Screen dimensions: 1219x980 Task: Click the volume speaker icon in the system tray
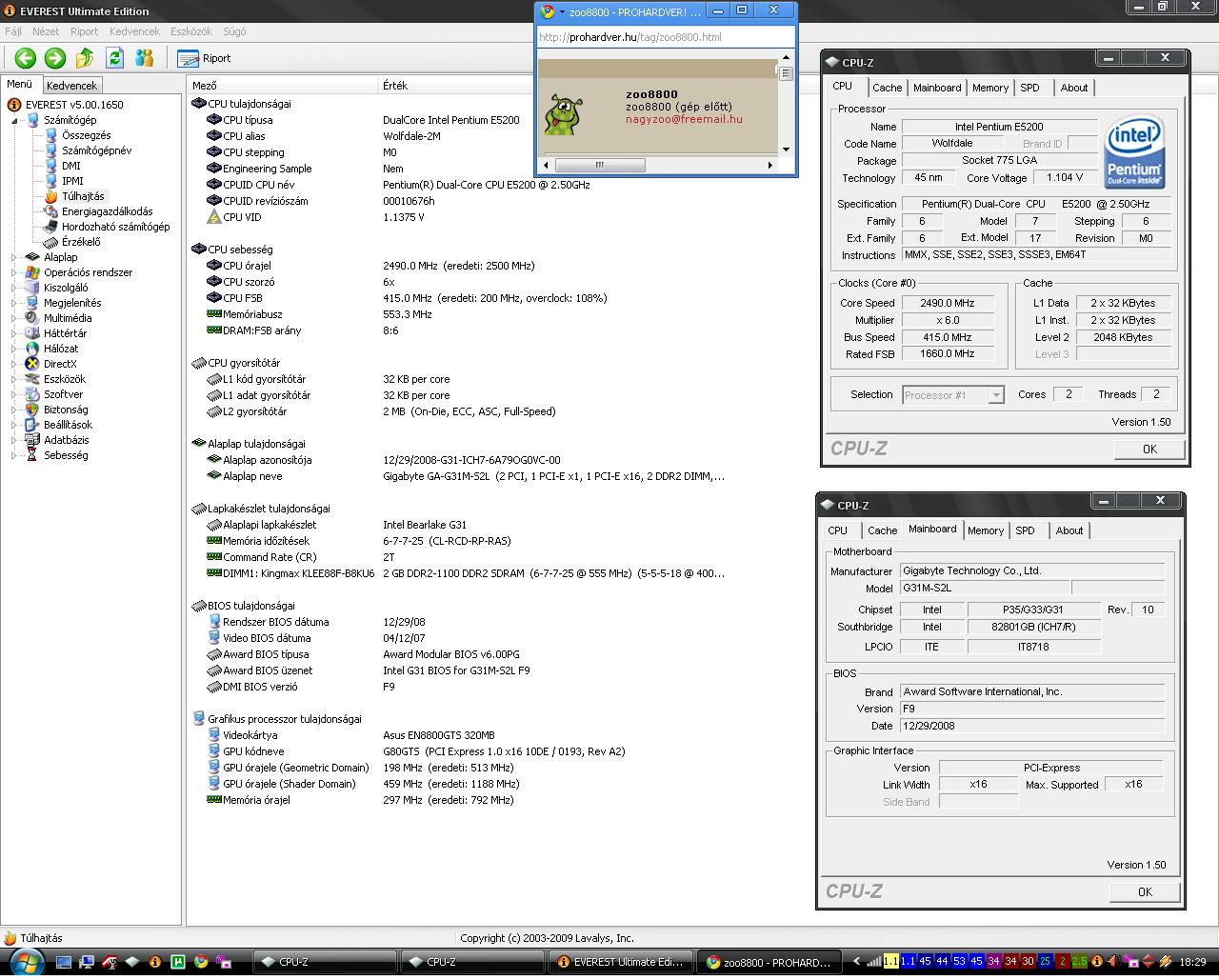[1113, 962]
